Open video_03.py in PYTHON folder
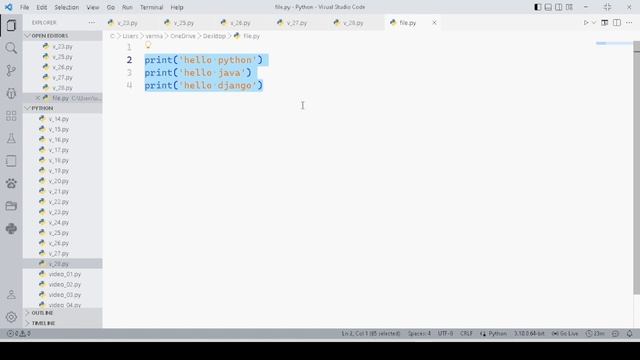 coord(64,295)
